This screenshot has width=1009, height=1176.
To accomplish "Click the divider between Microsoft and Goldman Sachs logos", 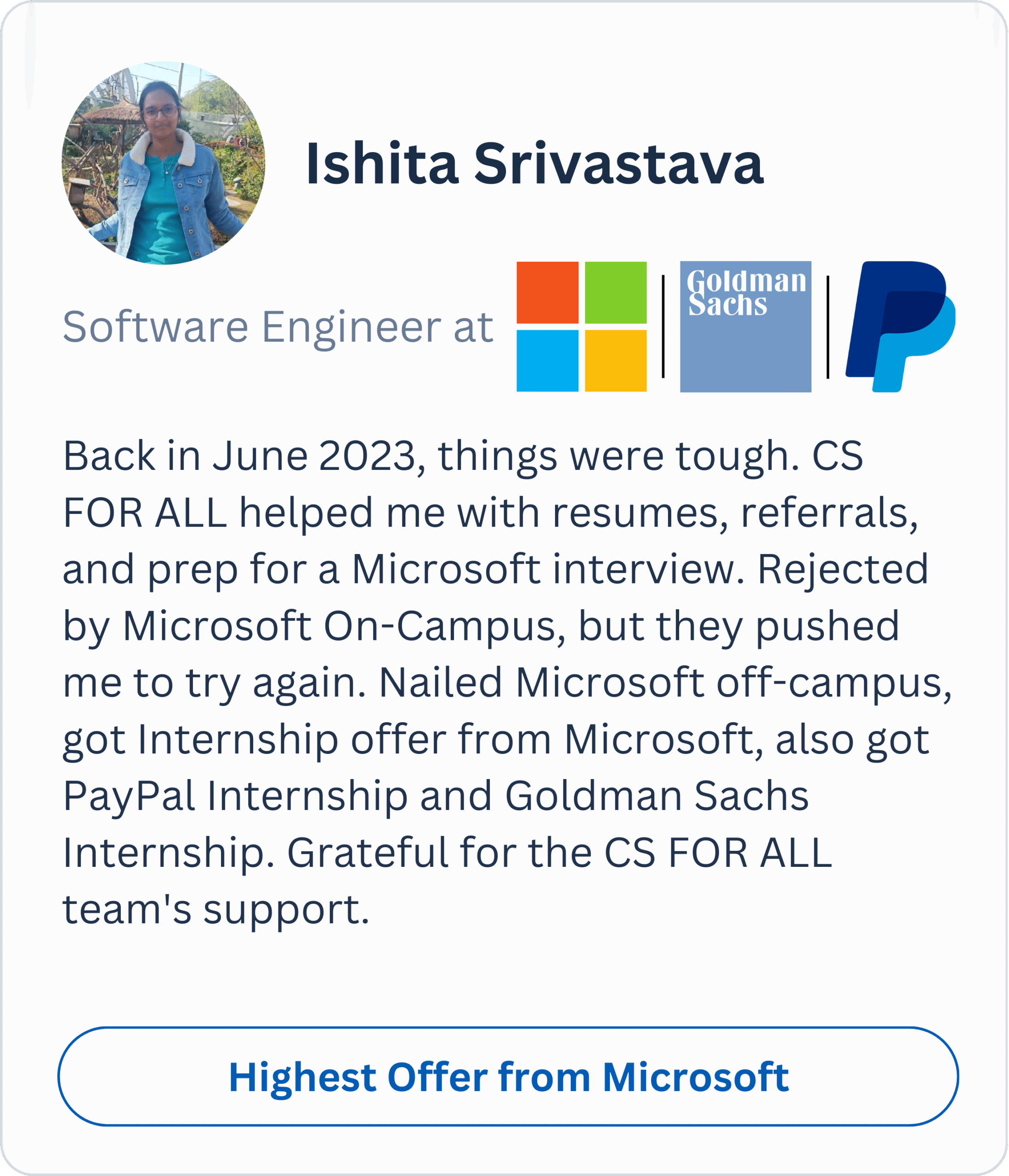I will coord(663,326).
